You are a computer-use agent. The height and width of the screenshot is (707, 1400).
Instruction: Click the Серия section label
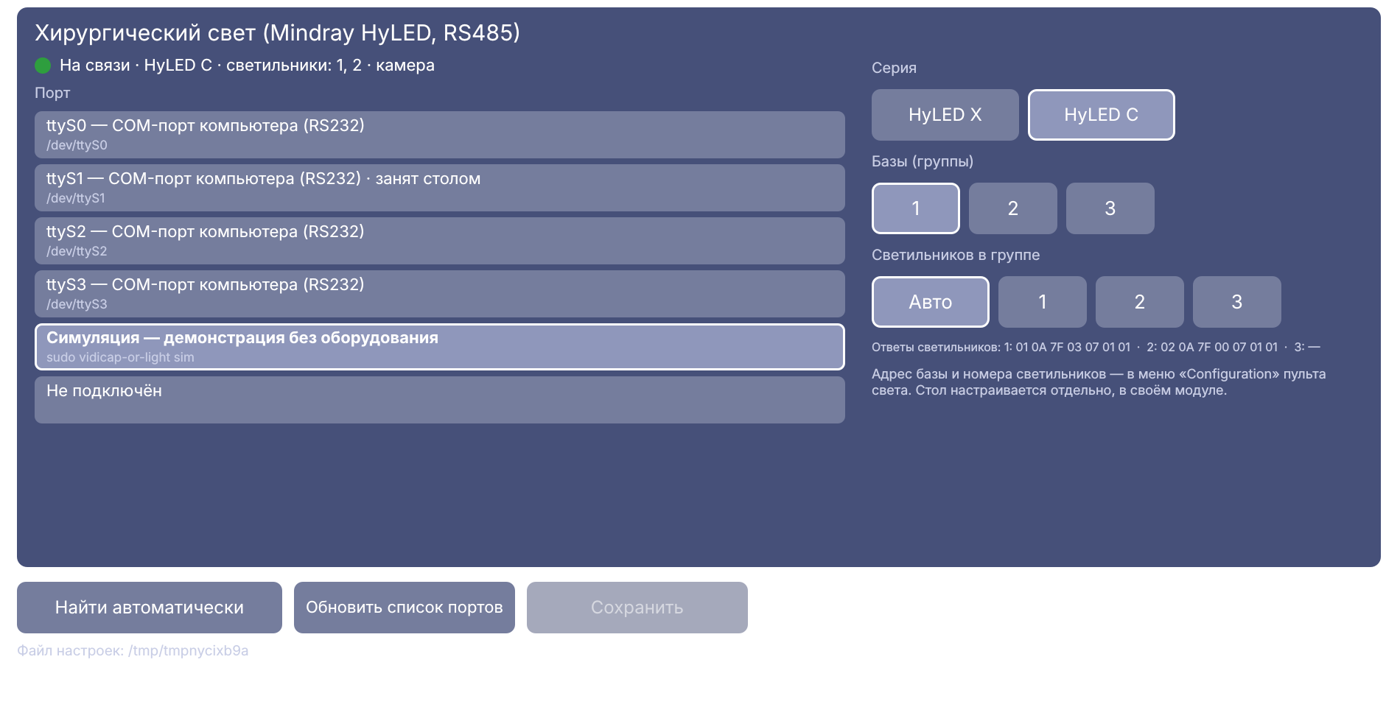(x=894, y=68)
